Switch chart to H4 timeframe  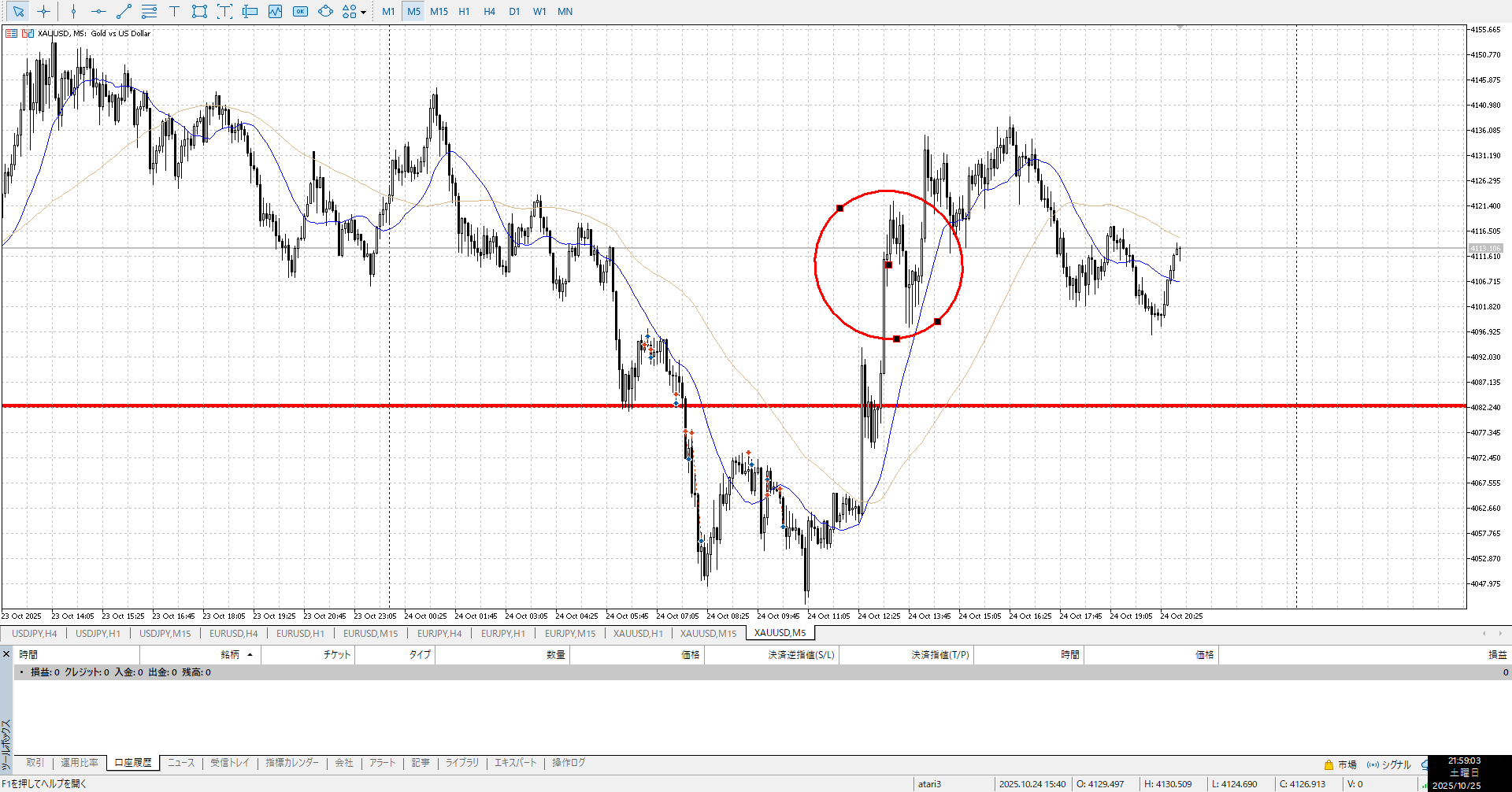click(x=489, y=11)
